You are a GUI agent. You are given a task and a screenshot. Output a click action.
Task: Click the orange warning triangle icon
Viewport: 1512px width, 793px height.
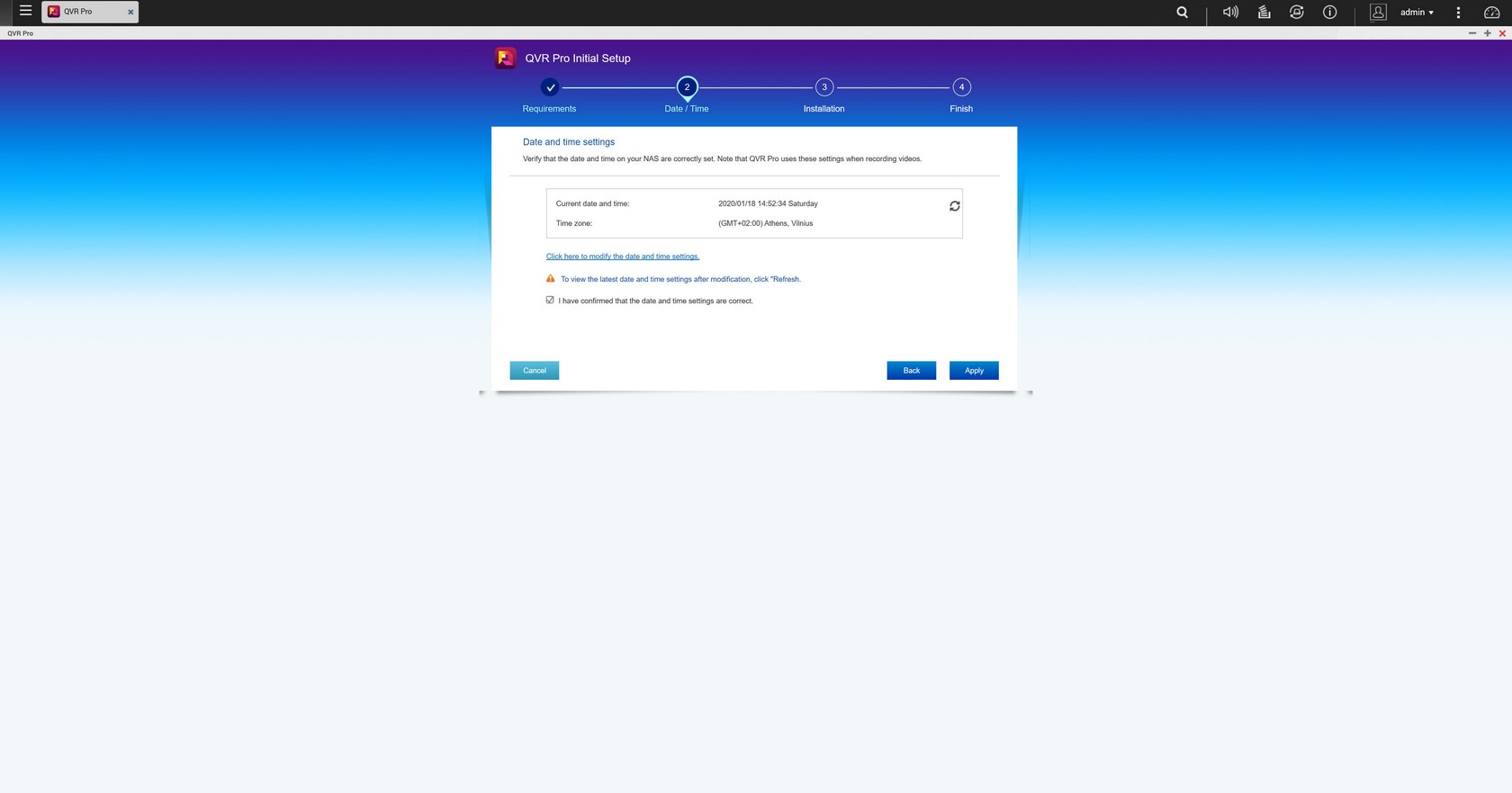tap(551, 278)
